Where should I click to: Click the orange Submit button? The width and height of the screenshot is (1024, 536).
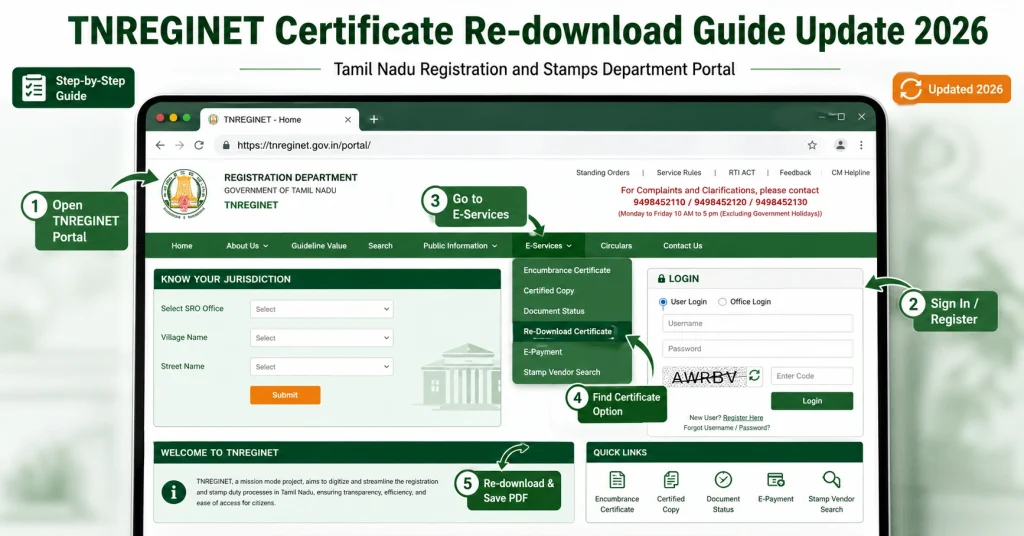(285, 395)
